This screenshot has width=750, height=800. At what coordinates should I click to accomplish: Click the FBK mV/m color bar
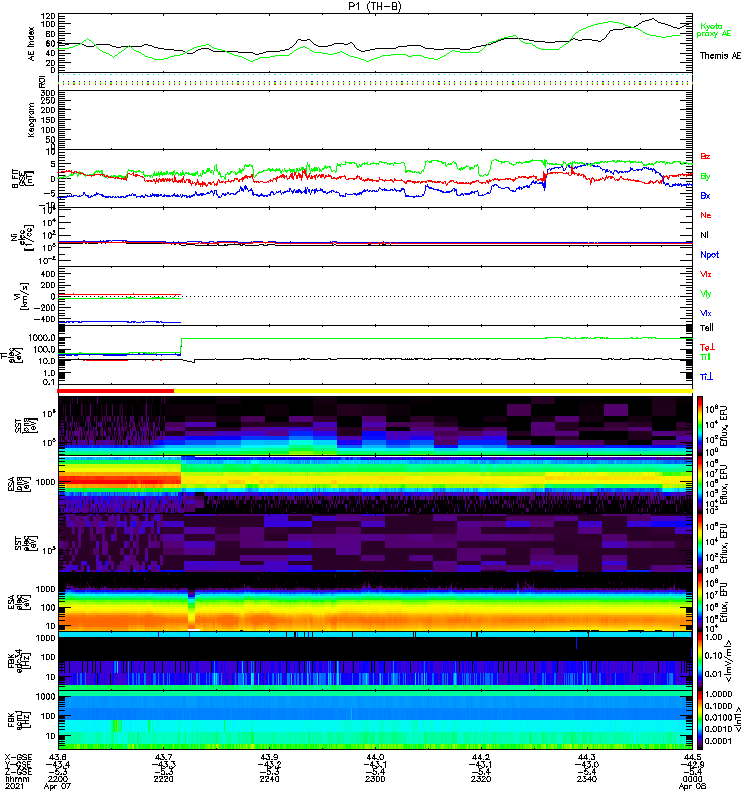point(700,661)
